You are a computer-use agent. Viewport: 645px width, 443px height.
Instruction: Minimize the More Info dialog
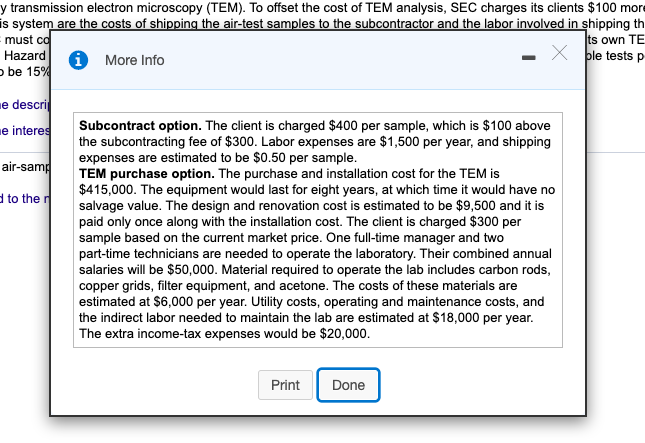(529, 58)
